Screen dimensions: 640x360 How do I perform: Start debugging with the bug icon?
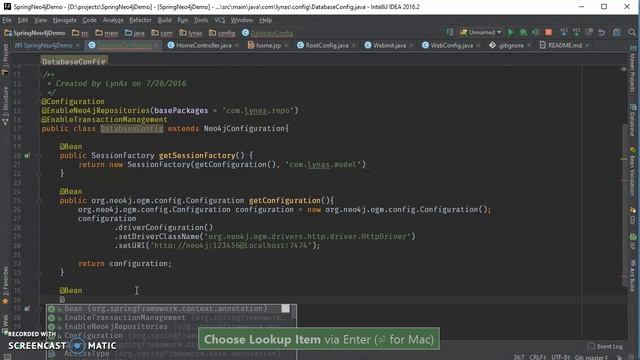(523, 32)
